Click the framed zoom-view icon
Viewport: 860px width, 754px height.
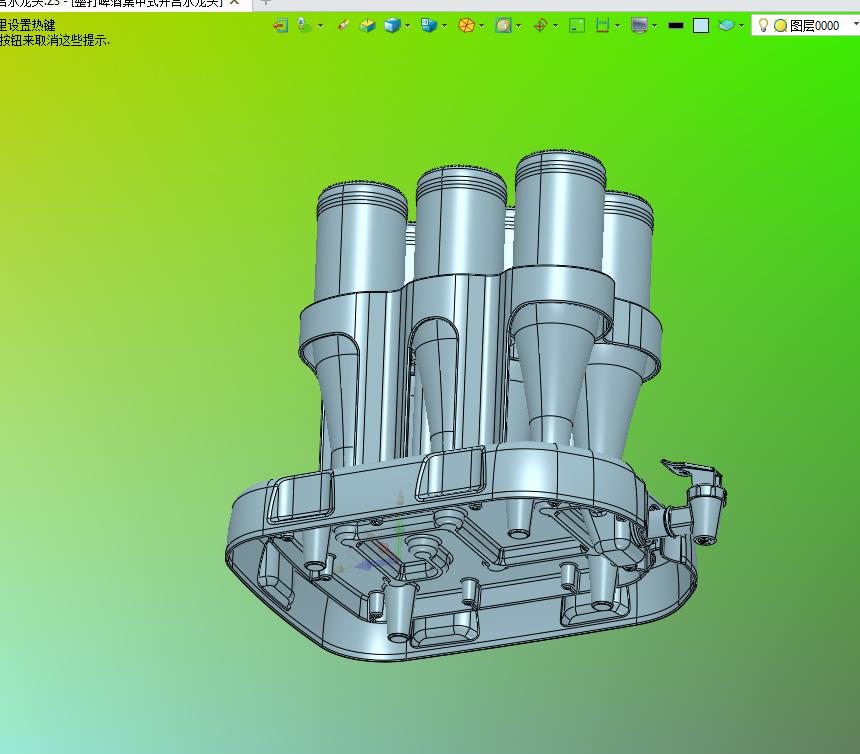click(x=503, y=25)
